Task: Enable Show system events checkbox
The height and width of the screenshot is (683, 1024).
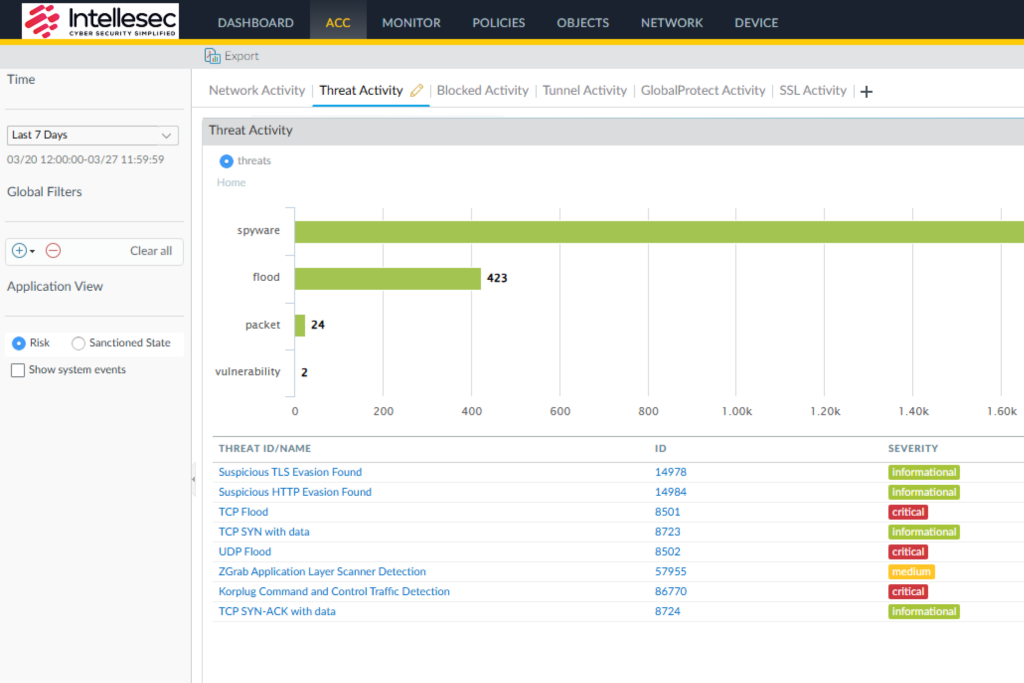Action: point(18,370)
